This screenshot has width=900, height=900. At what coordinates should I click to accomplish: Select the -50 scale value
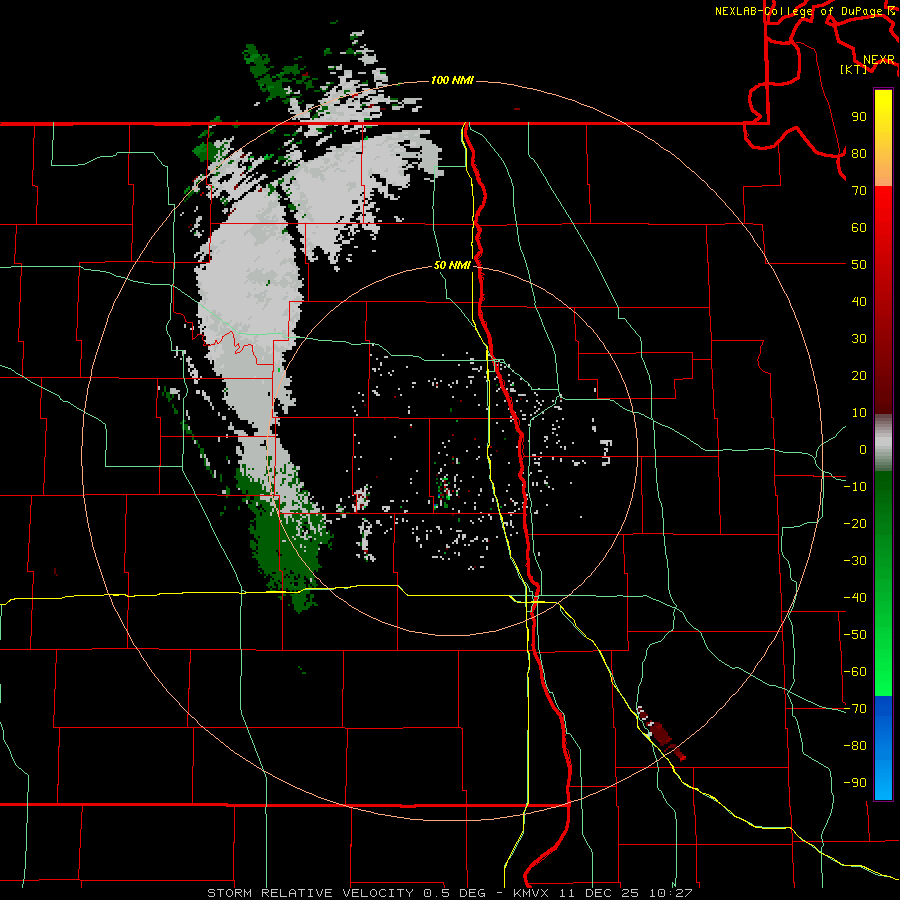tap(855, 635)
